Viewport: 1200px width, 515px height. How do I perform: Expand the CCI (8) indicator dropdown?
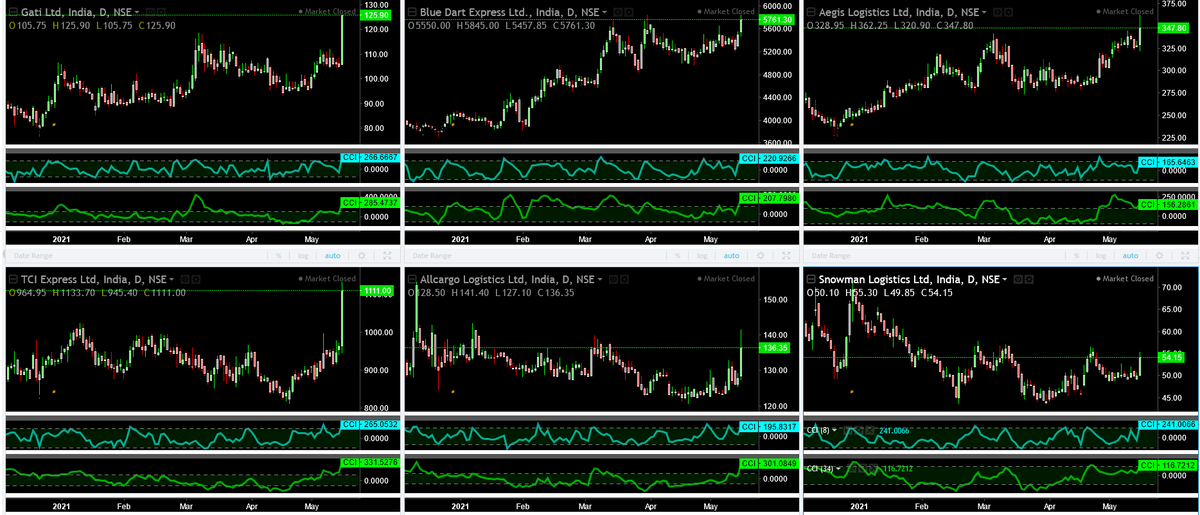(x=834, y=430)
